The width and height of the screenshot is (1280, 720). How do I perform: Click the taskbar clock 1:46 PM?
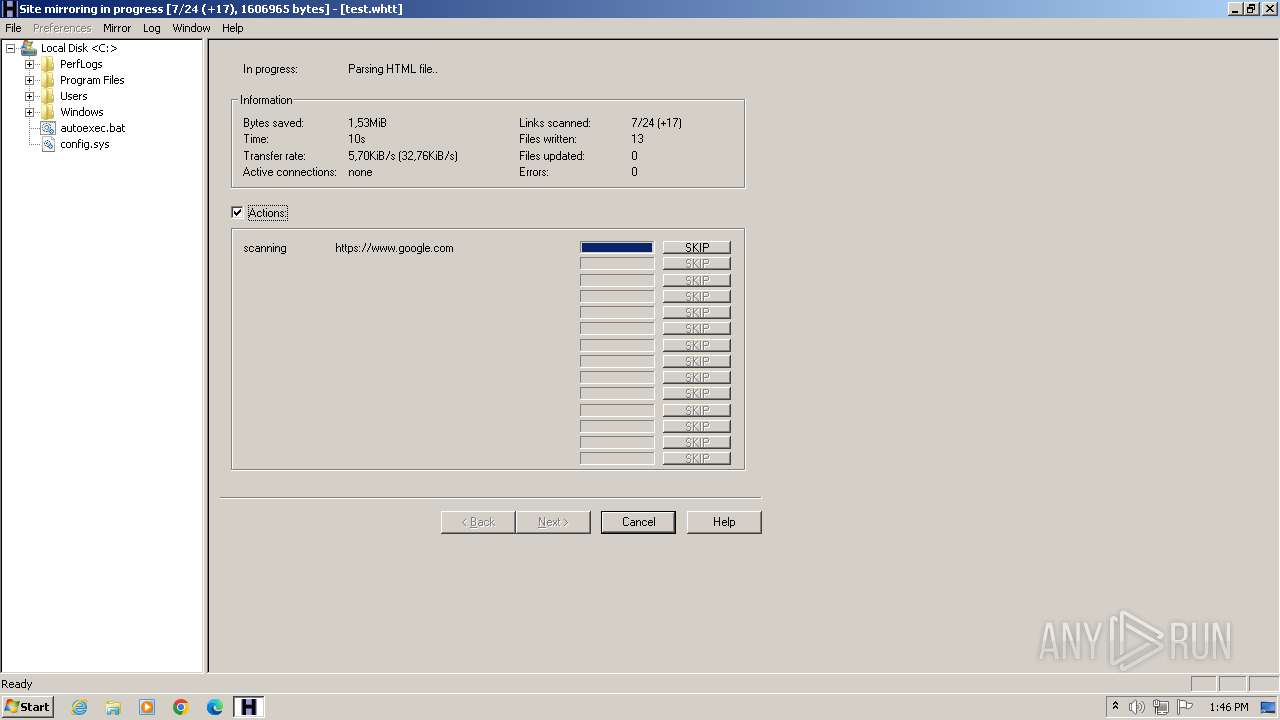tap(1229, 707)
